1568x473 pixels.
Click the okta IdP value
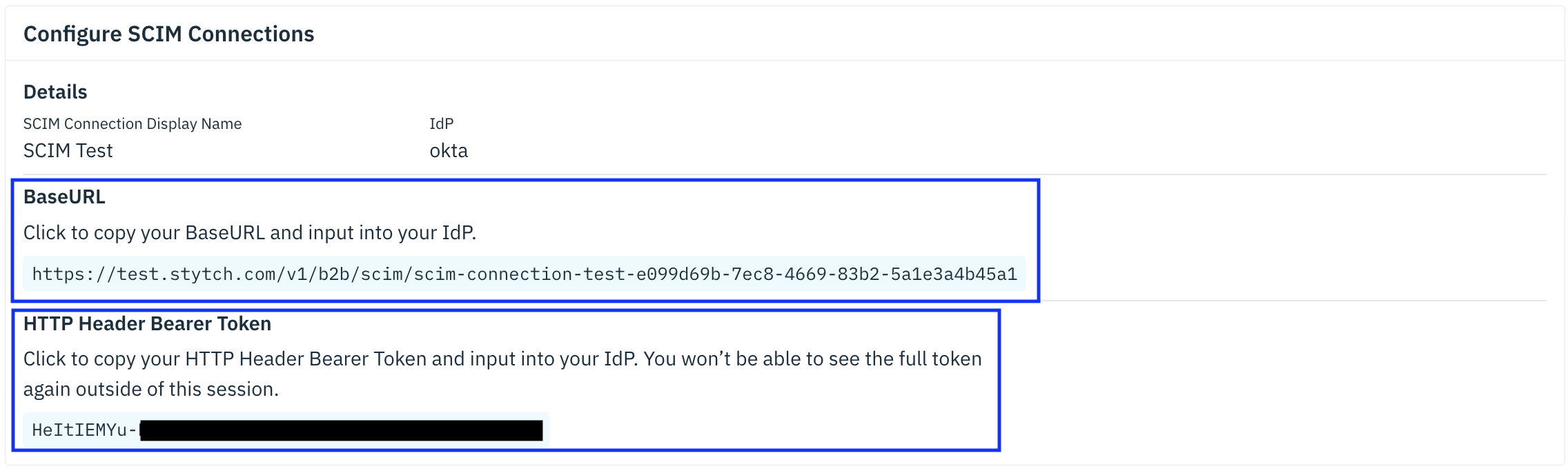(449, 150)
